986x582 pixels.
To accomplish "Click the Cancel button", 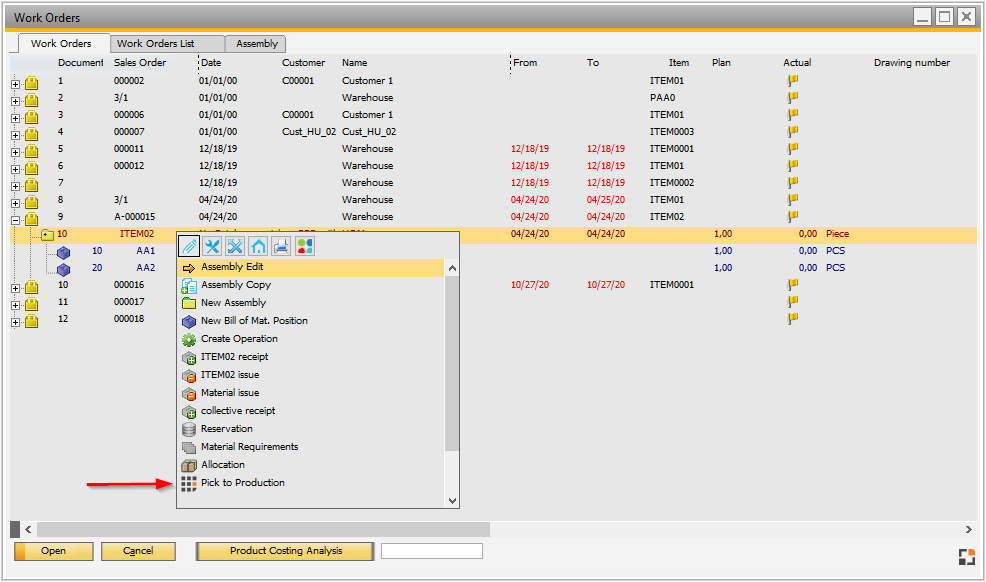I will (x=138, y=551).
